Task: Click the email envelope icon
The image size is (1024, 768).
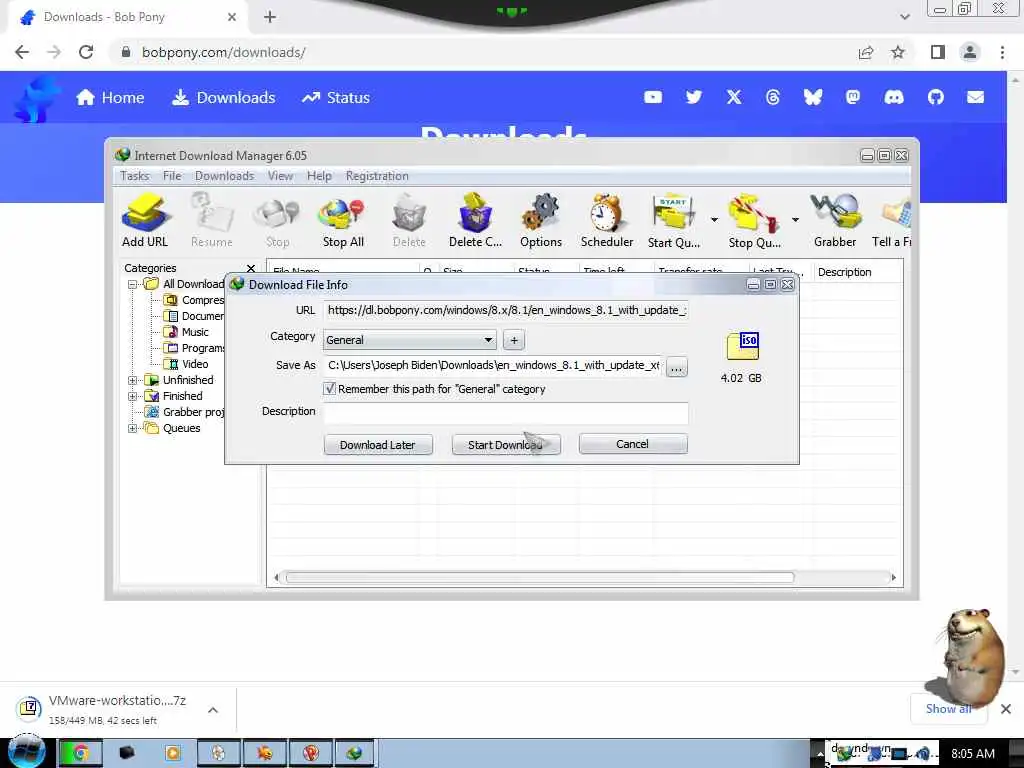Action: (x=976, y=97)
